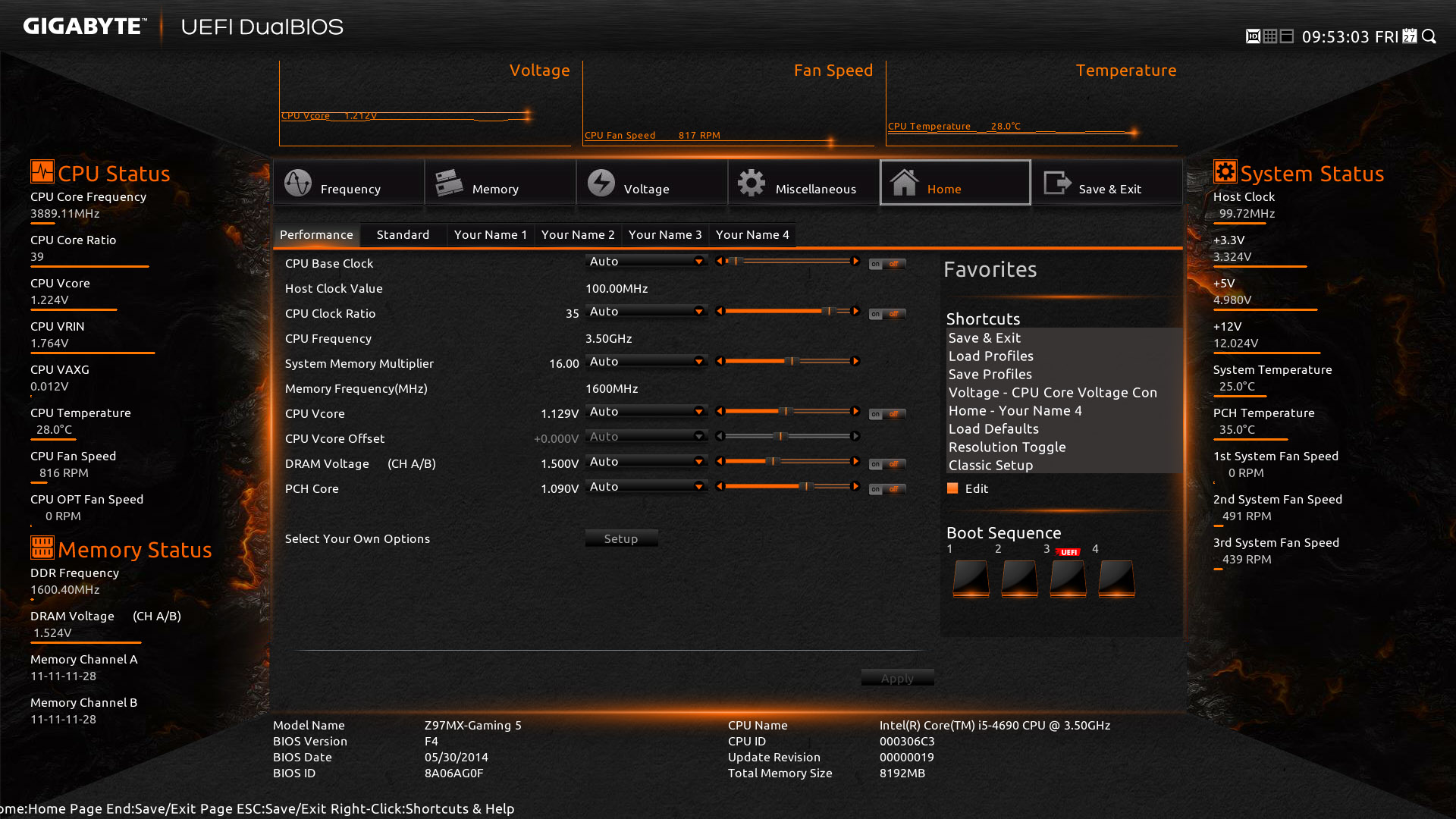
Task: Click the grid layout icon in top bar
Action: coord(1270,36)
